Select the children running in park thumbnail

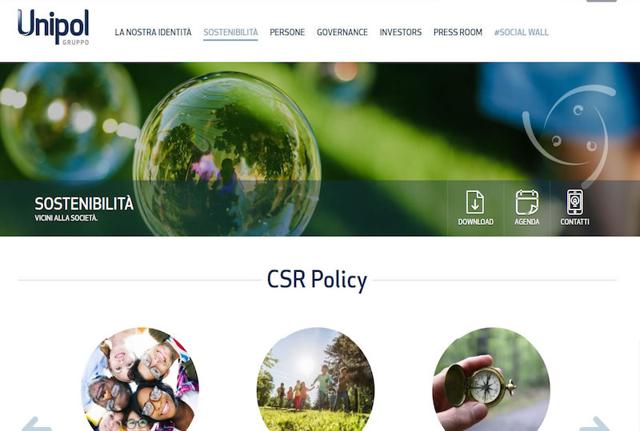[x=316, y=379]
